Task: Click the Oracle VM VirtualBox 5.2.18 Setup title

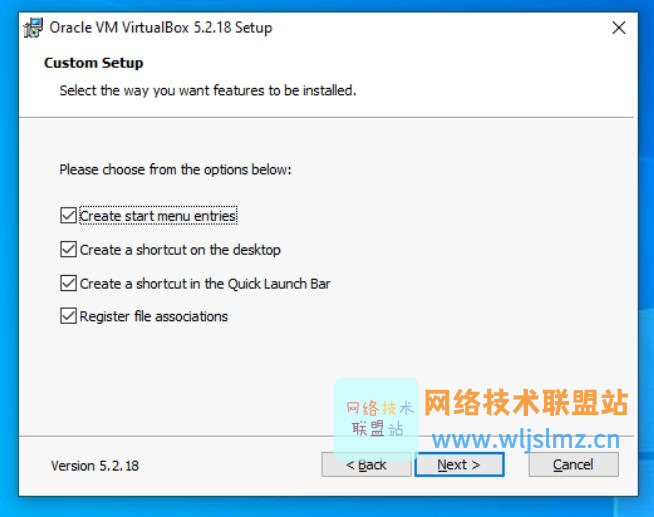Action: pos(161,28)
